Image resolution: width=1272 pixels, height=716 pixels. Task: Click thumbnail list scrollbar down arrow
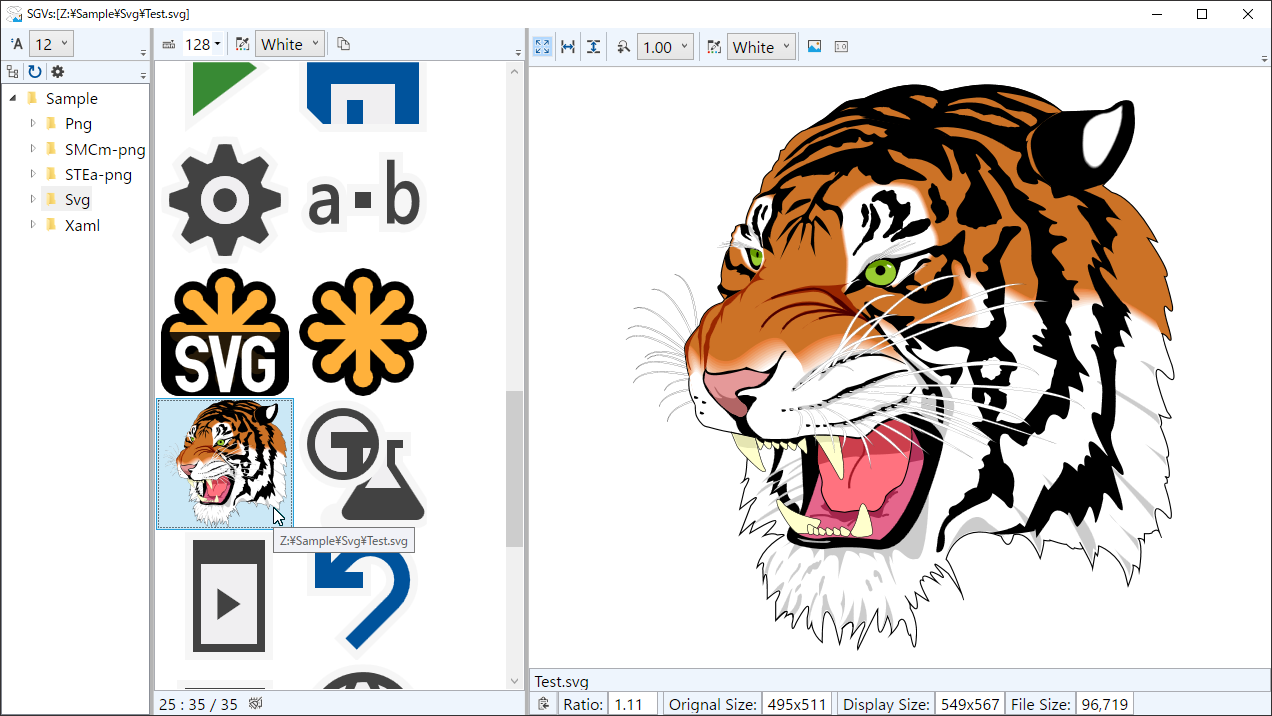[515, 682]
